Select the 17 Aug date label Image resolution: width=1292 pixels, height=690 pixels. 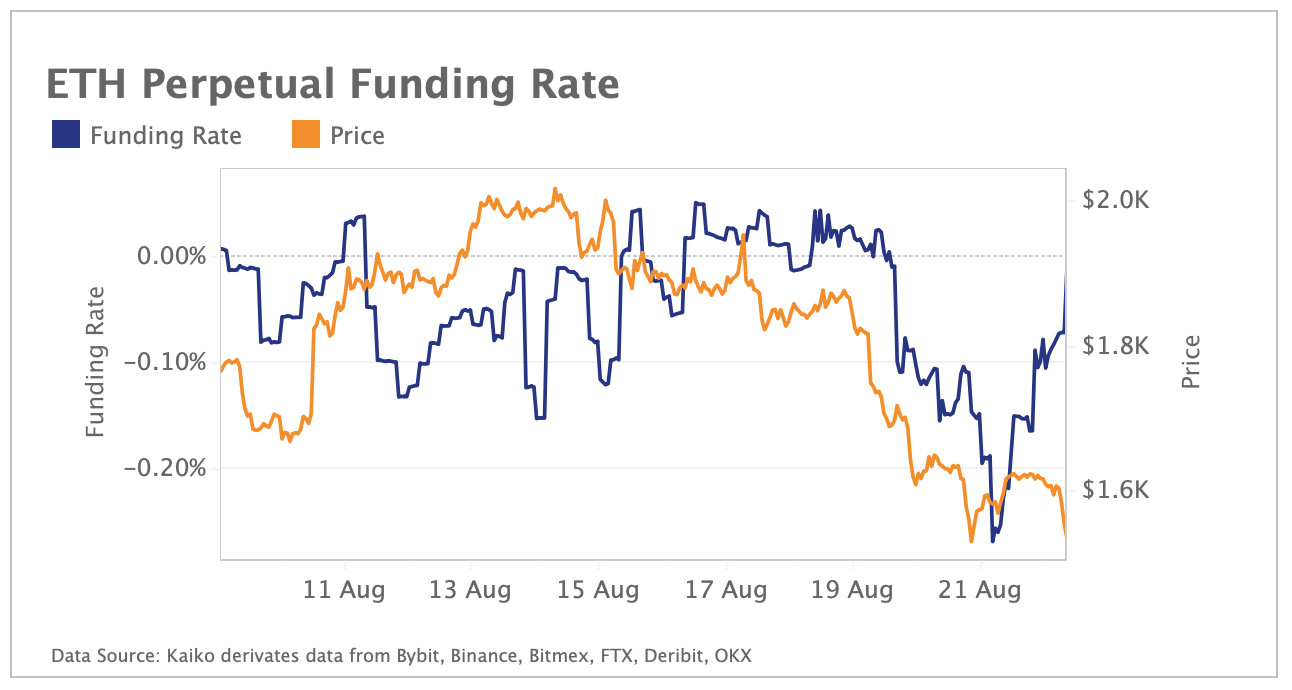coord(727,590)
